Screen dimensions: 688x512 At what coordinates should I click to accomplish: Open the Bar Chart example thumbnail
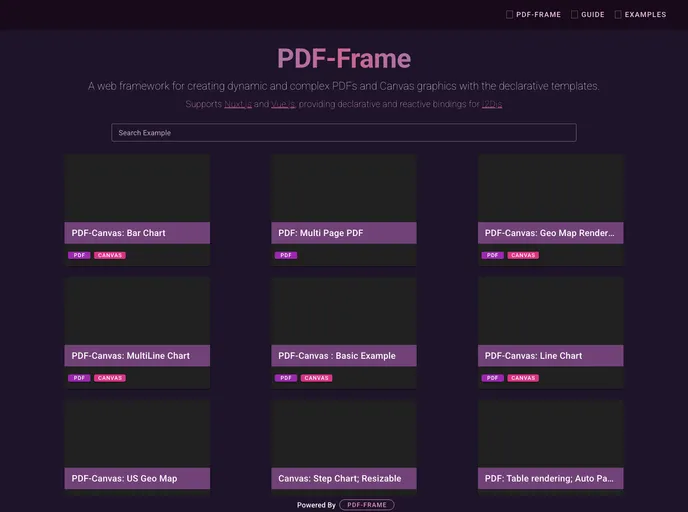137,188
